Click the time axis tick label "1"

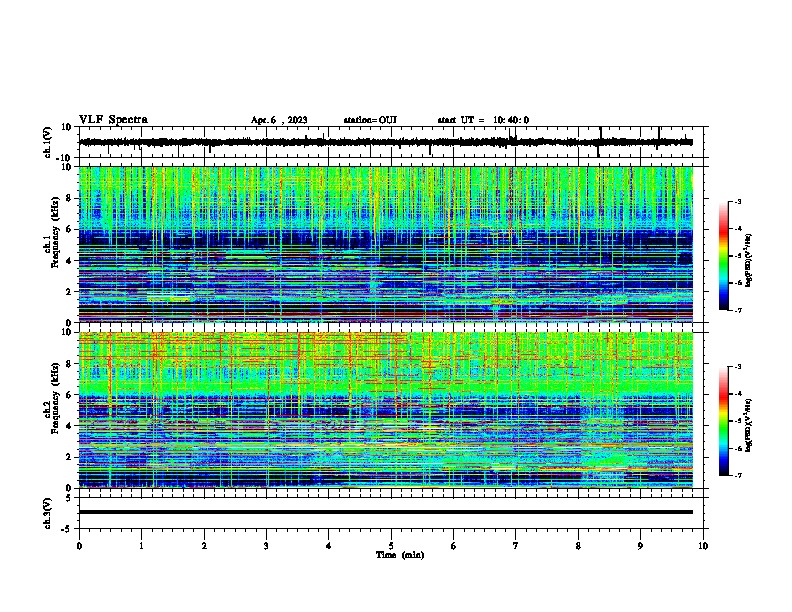141,546
